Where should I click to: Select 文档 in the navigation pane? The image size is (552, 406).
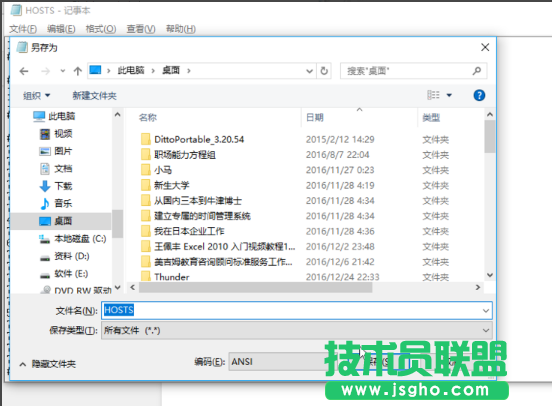coord(63,169)
